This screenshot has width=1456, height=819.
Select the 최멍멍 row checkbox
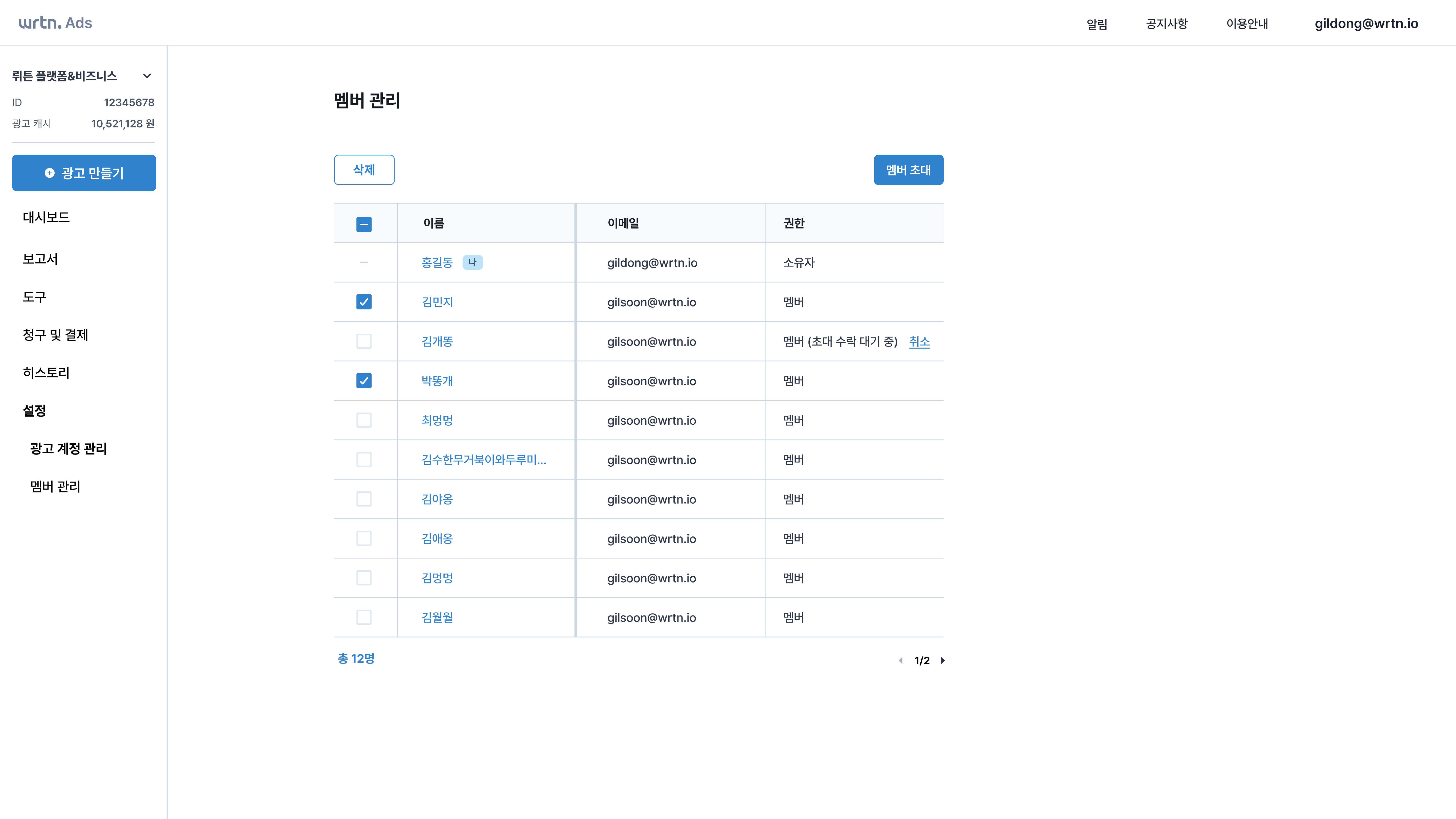tap(363, 420)
